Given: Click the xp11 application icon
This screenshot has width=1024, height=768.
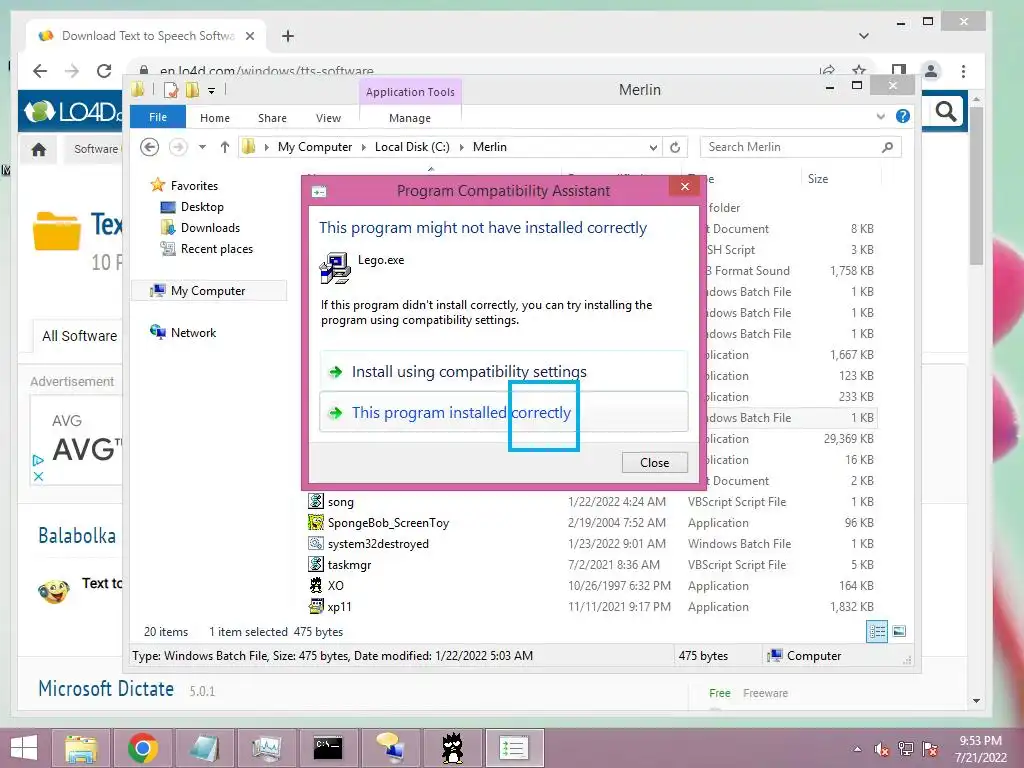Looking at the screenshot, I should click(315, 606).
